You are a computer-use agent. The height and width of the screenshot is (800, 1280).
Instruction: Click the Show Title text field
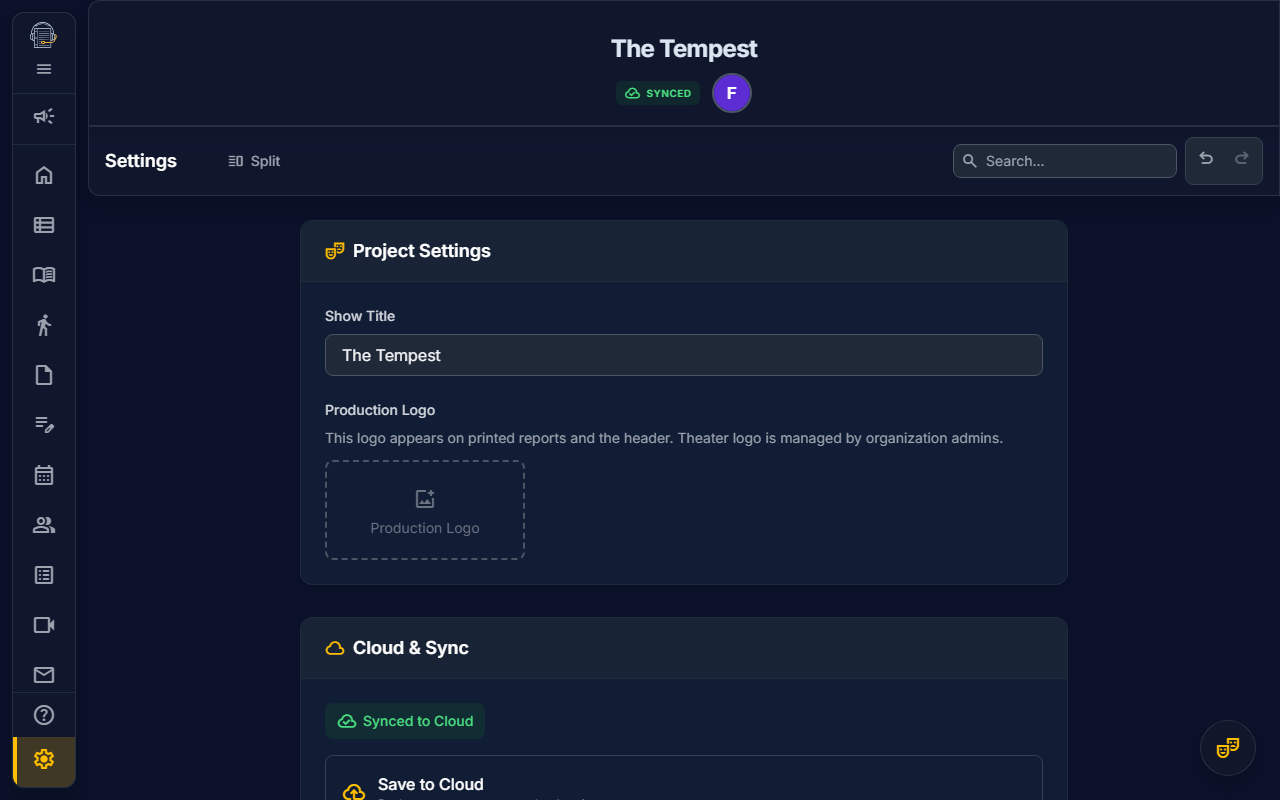683,355
